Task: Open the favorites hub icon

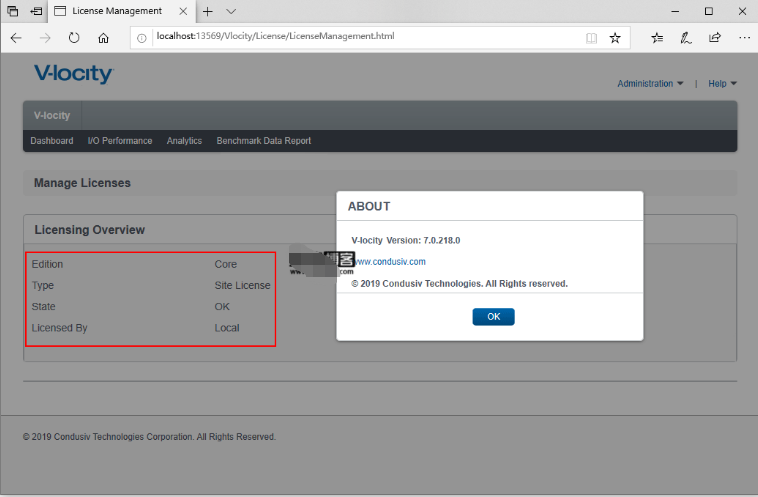Action: (x=657, y=38)
